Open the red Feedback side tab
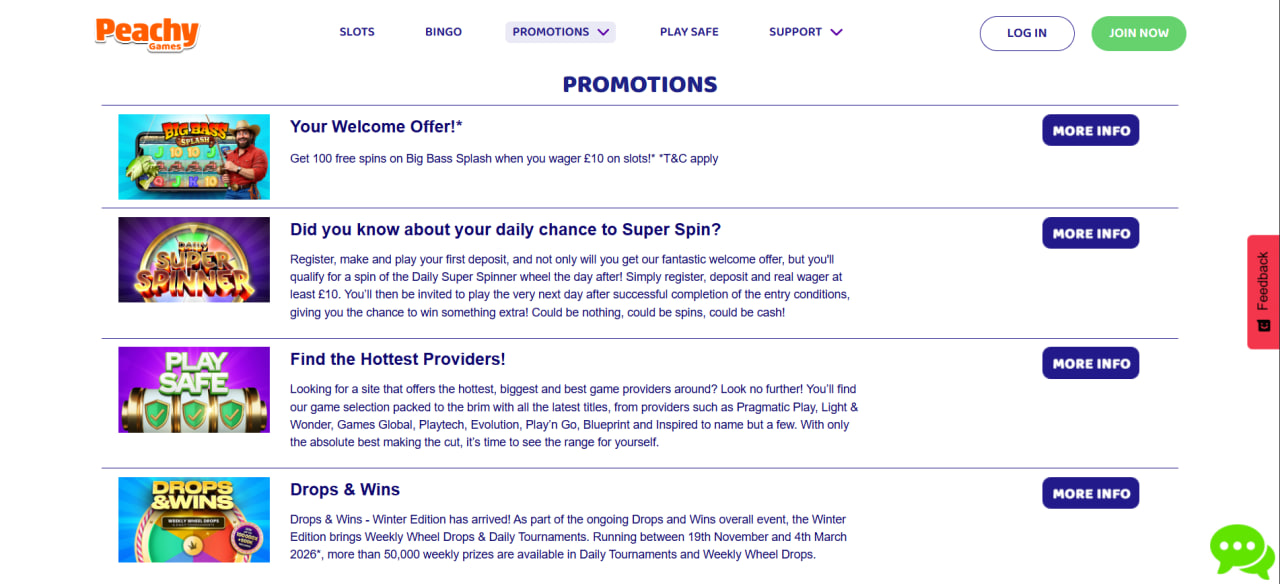 pos(1263,291)
